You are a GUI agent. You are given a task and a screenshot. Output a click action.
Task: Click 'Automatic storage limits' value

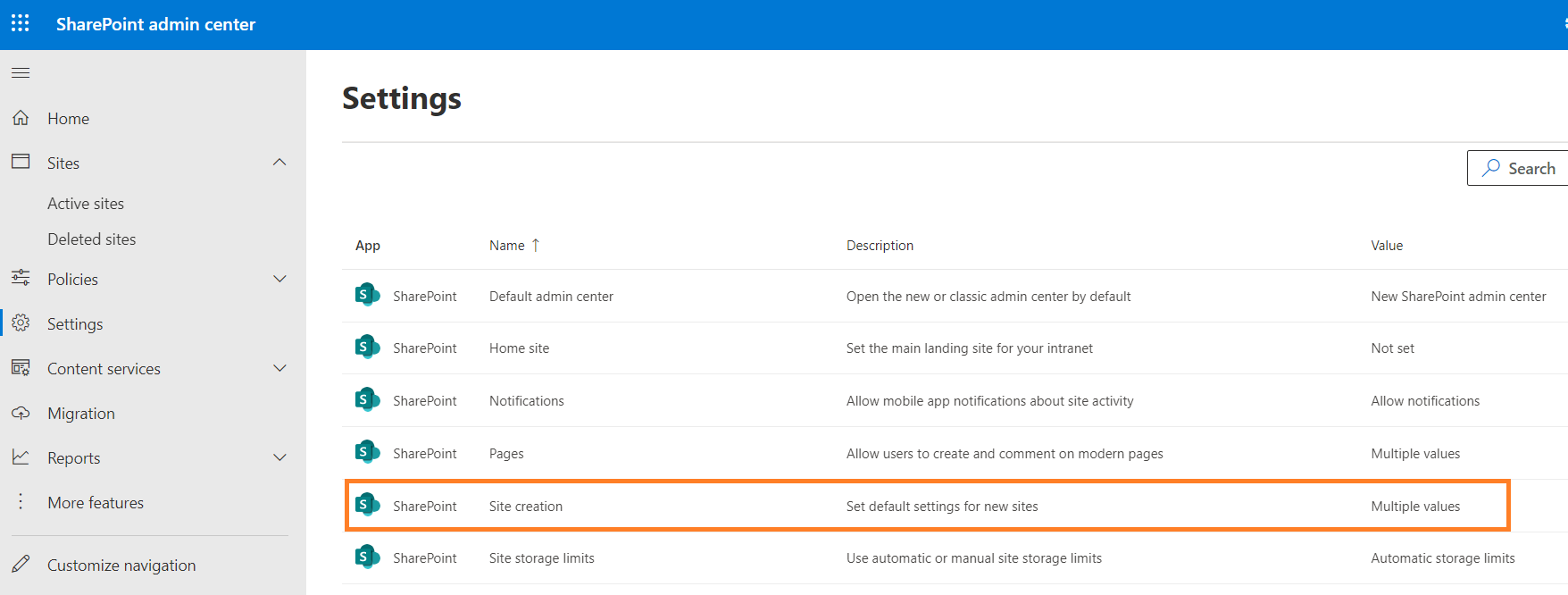(x=1443, y=557)
